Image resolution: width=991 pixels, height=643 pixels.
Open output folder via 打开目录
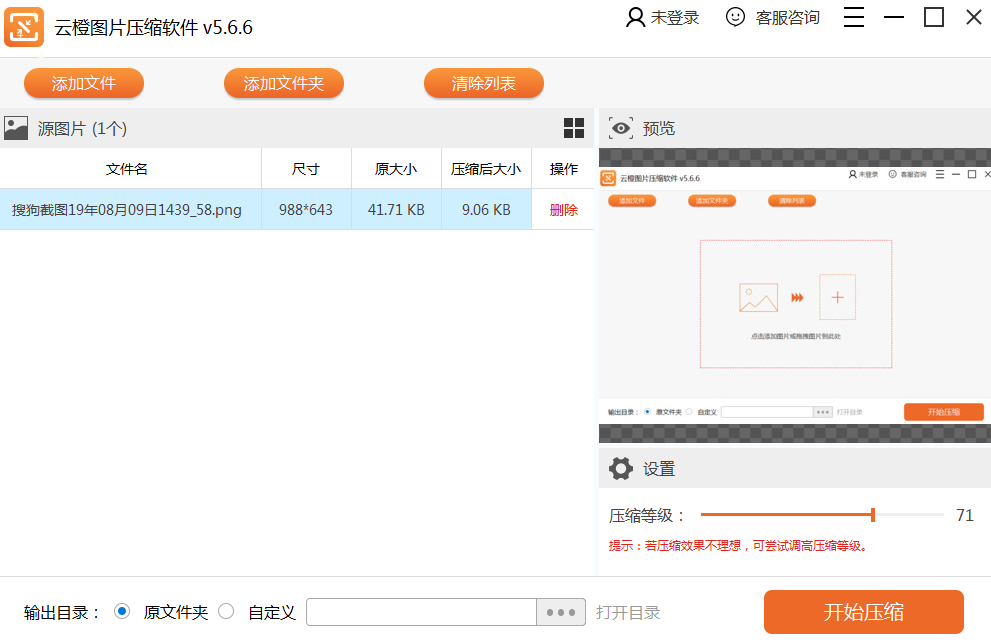[x=628, y=613]
